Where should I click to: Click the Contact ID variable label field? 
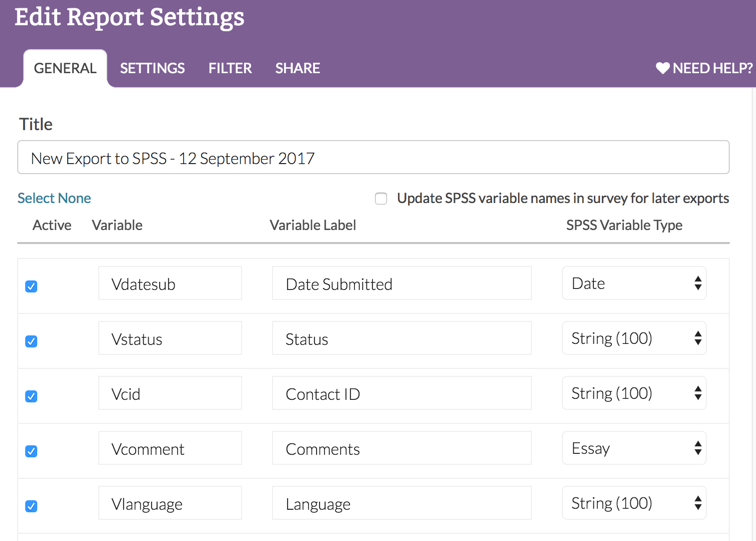pos(401,394)
